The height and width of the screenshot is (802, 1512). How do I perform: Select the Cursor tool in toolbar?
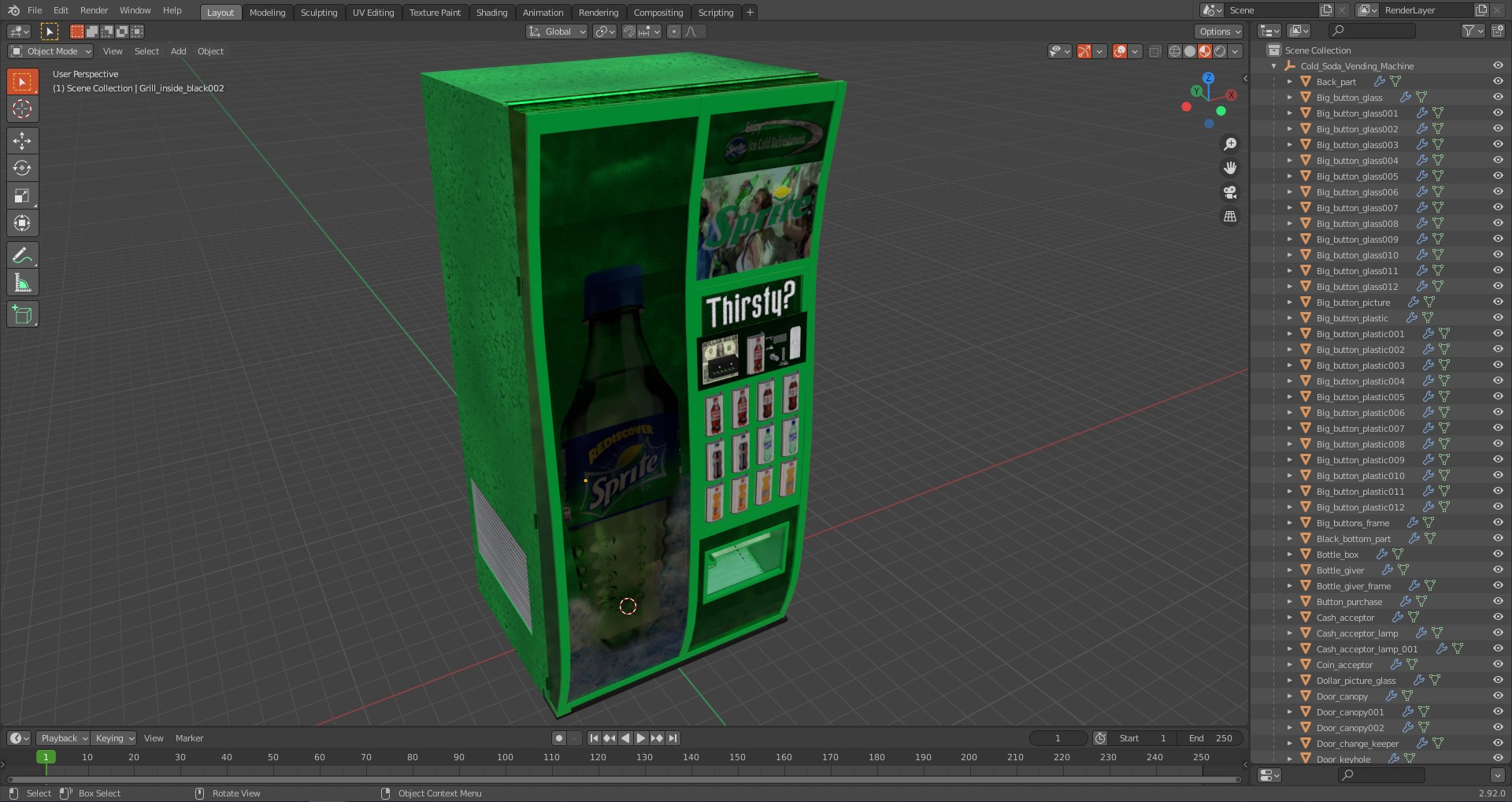click(x=22, y=109)
